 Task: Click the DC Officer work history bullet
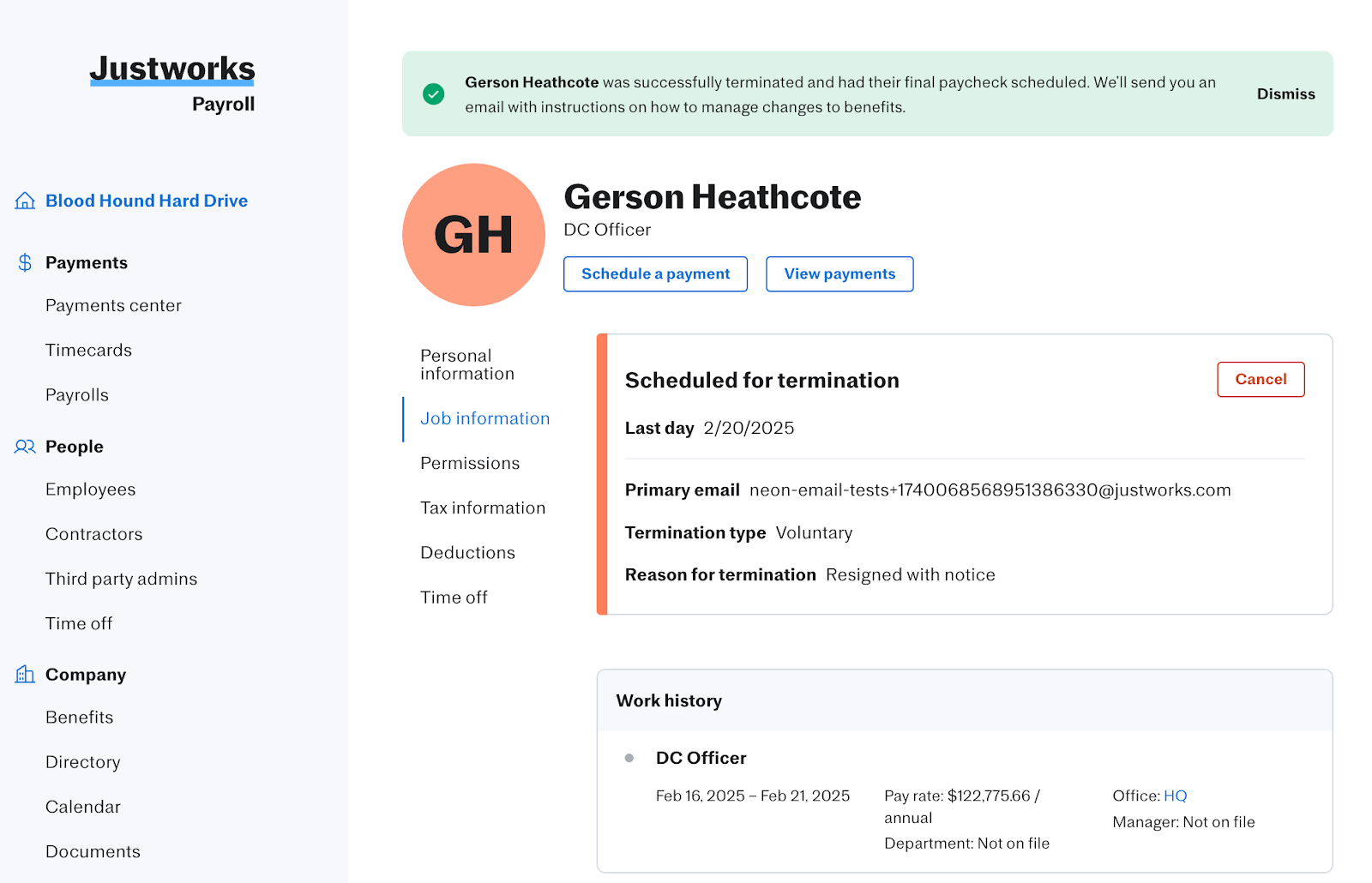629,758
